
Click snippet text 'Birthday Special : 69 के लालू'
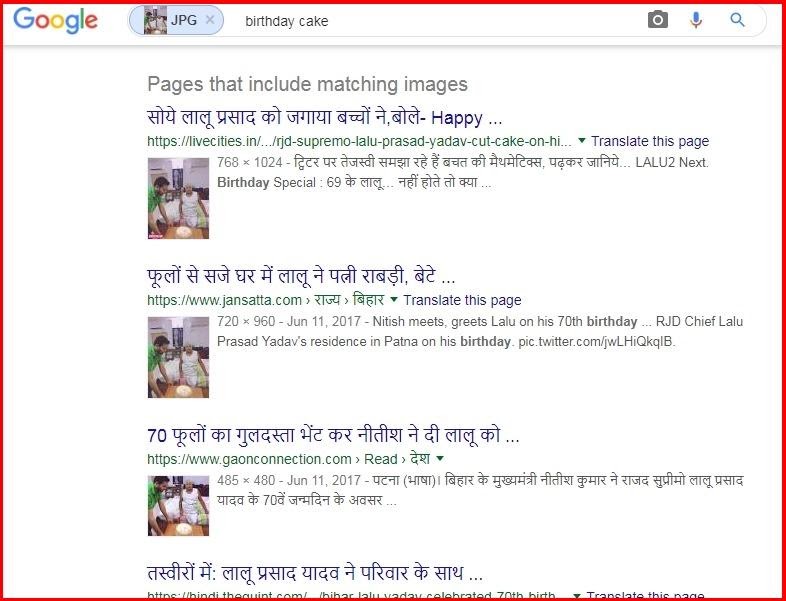pos(300,182)
